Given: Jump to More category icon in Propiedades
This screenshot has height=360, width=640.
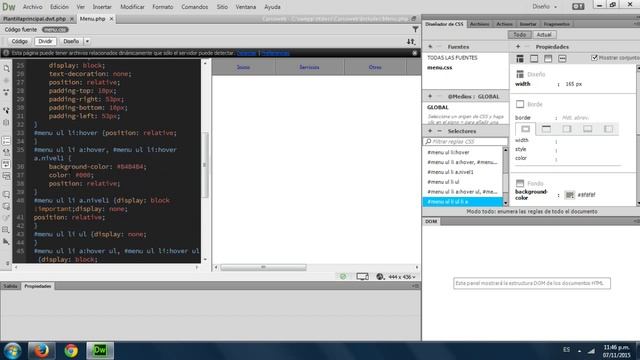Looking at the screenshot, I should [x=562, y=59].
